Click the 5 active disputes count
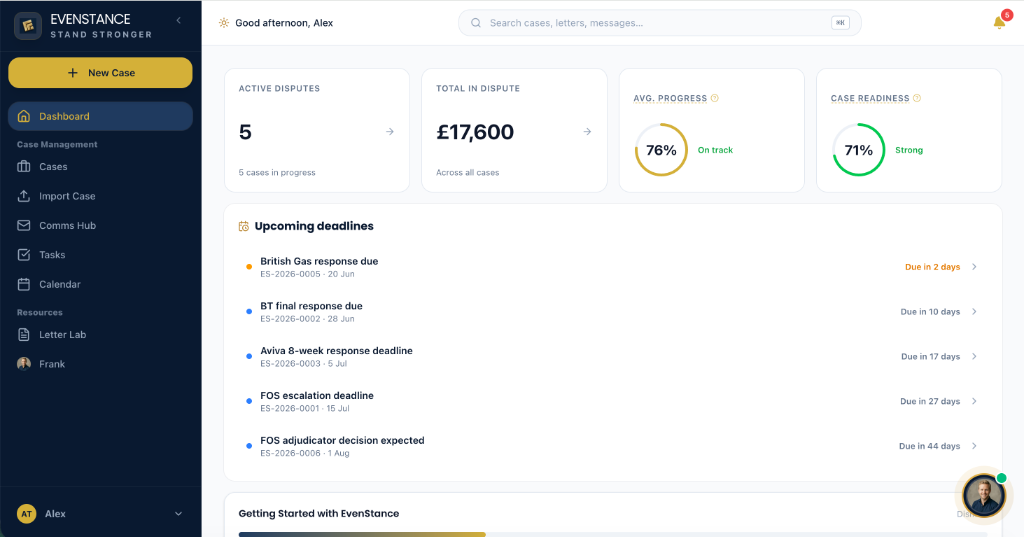This screenshot has width=1024, height=537. pos(245,133)
